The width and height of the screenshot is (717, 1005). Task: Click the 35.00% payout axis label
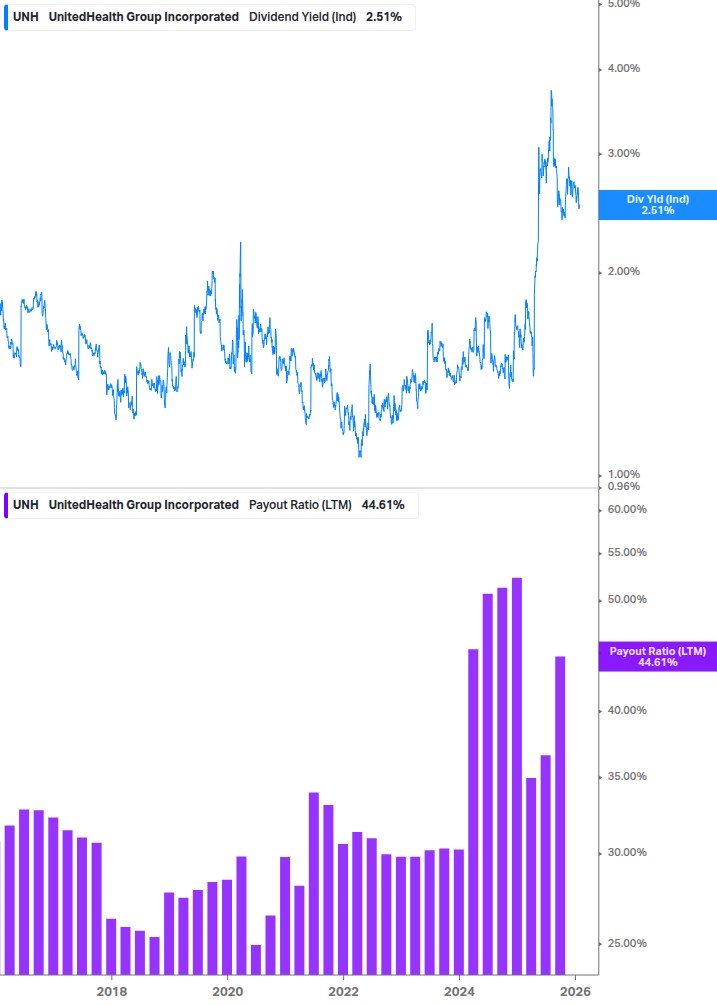[x=627, y=777]
